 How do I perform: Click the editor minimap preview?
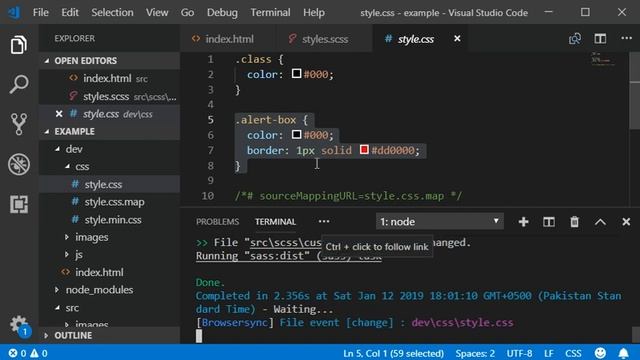point(603,59)
